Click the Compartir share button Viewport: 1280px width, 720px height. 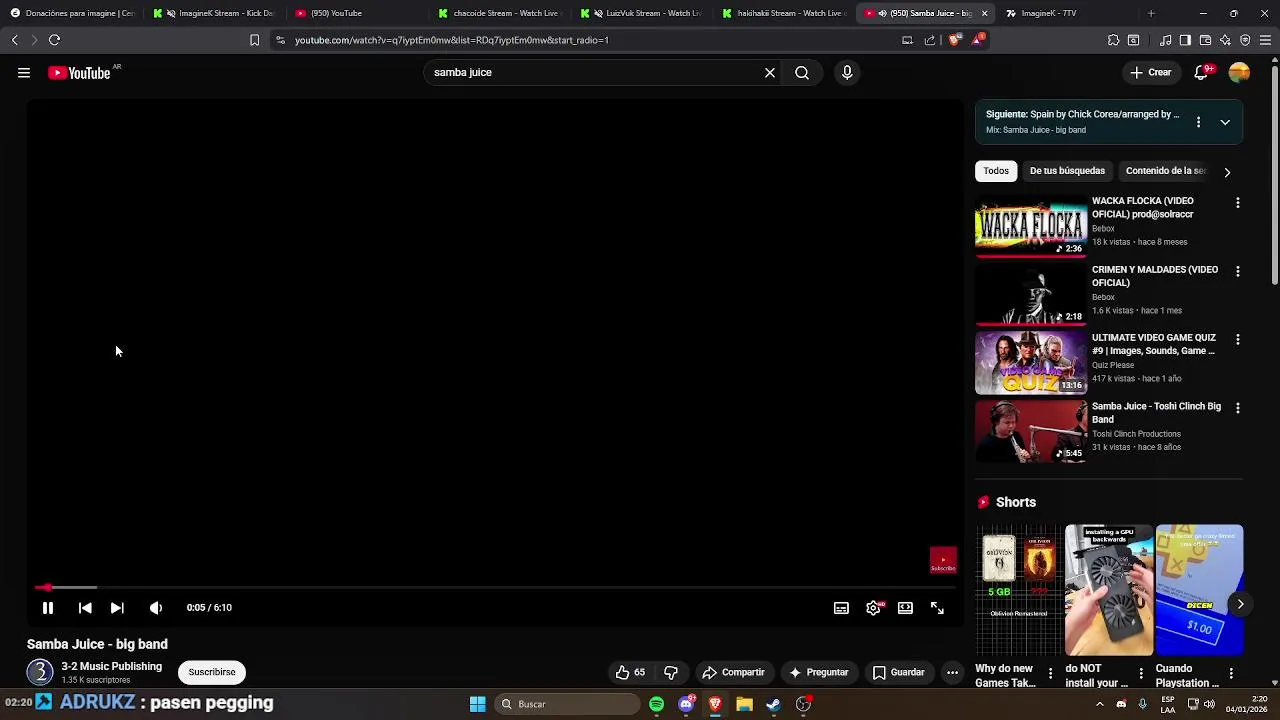point(734,673)
